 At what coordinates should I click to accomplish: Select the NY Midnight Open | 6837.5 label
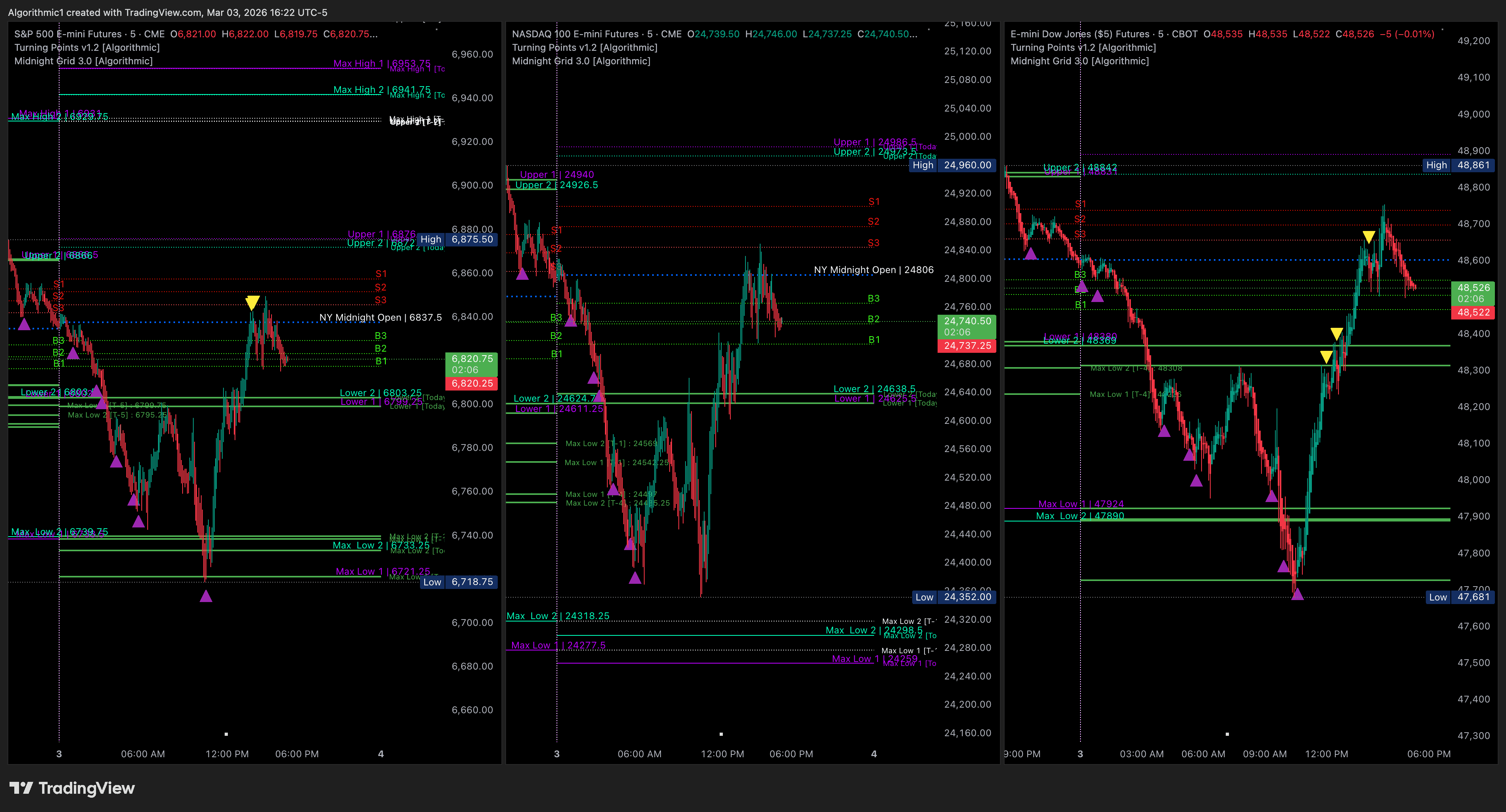click(380, 317)
